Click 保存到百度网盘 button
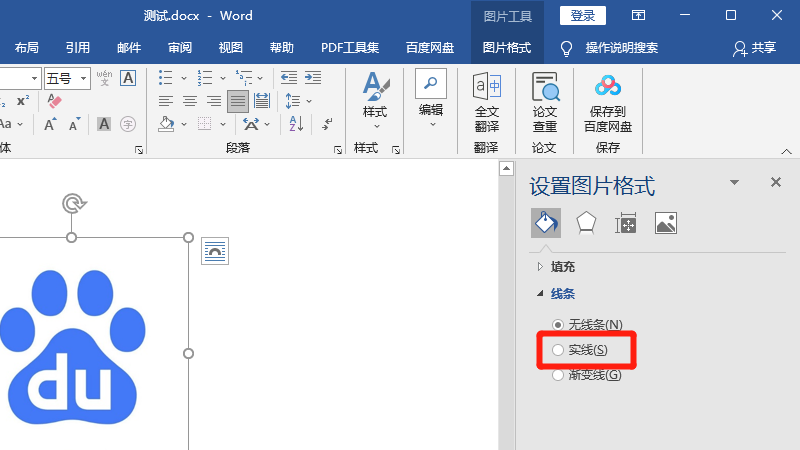 point(608,102)
